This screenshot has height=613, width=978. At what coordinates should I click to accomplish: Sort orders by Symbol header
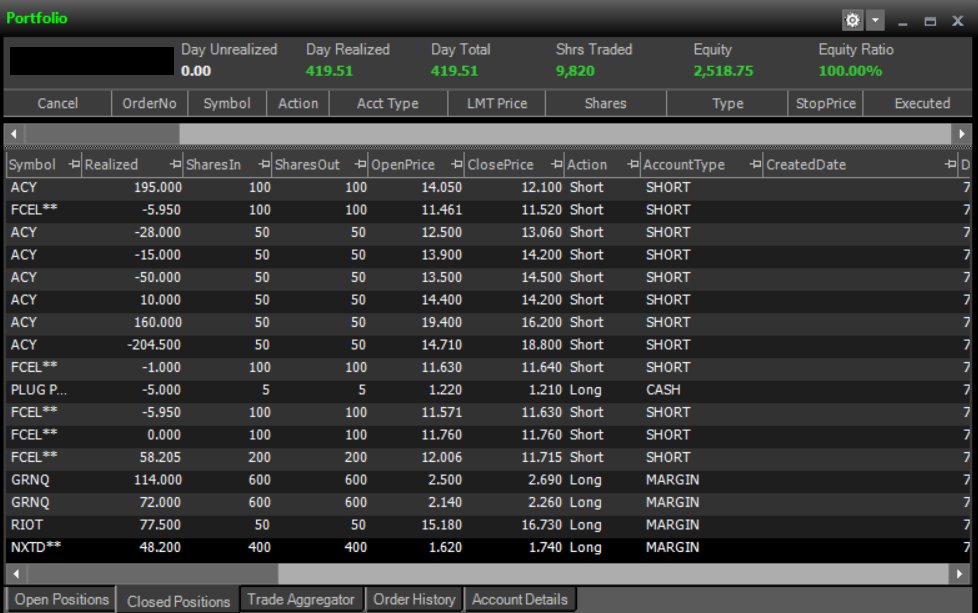[227, 104]
